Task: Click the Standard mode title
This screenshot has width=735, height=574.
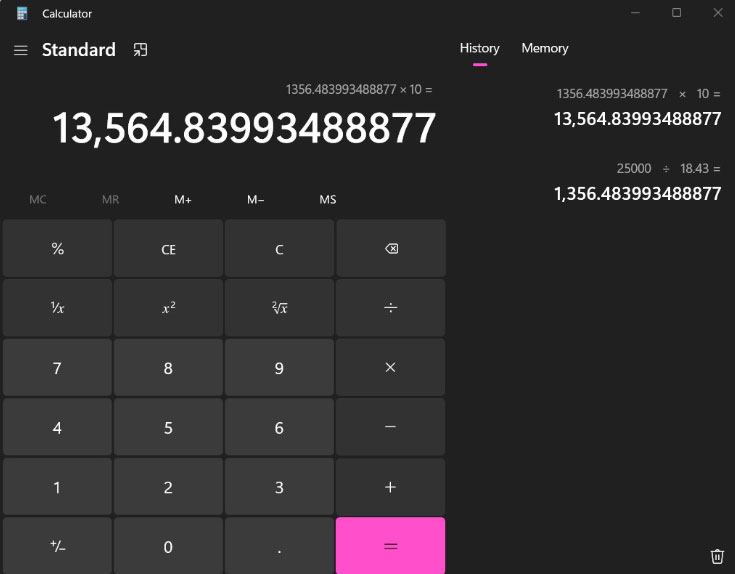Action: (x=79, y=50)
